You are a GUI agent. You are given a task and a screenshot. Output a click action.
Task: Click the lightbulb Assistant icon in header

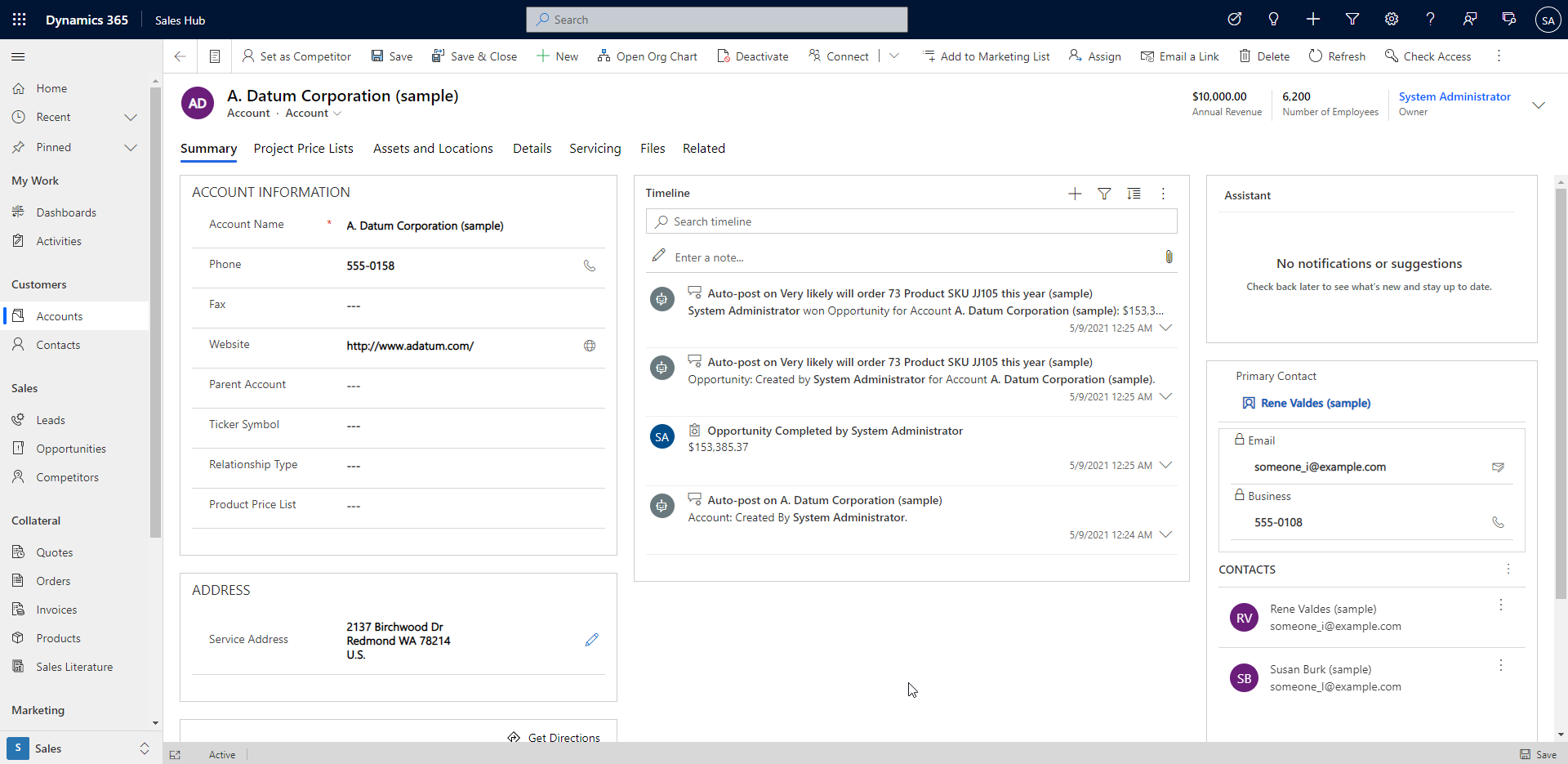point(1274,20)
